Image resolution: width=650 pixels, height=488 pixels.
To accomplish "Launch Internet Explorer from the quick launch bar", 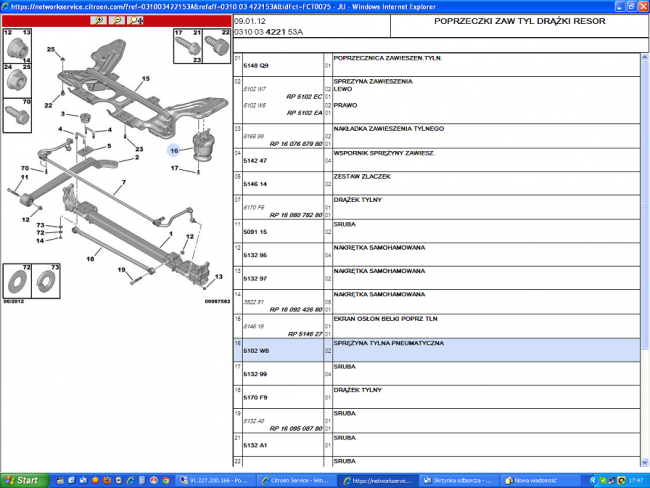I will tap(131, 481).
